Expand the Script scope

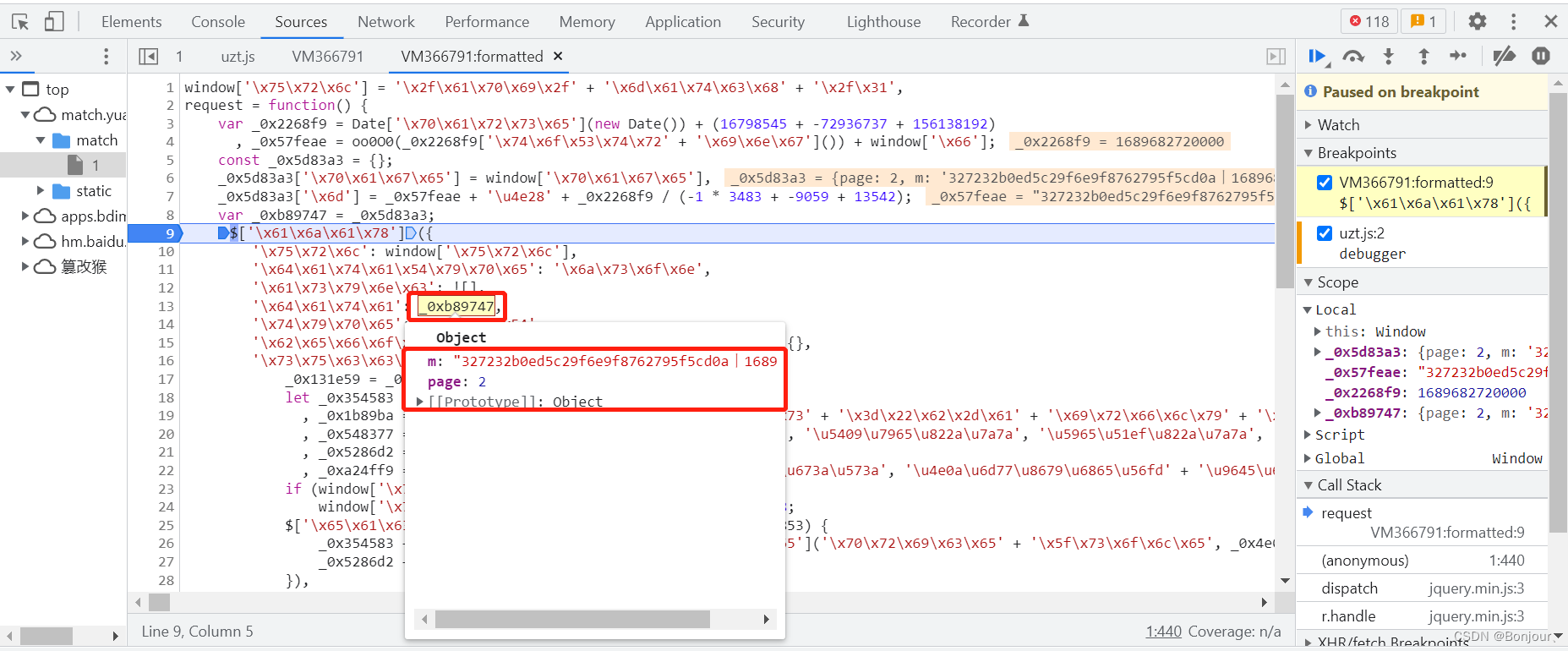(1308, 435)
